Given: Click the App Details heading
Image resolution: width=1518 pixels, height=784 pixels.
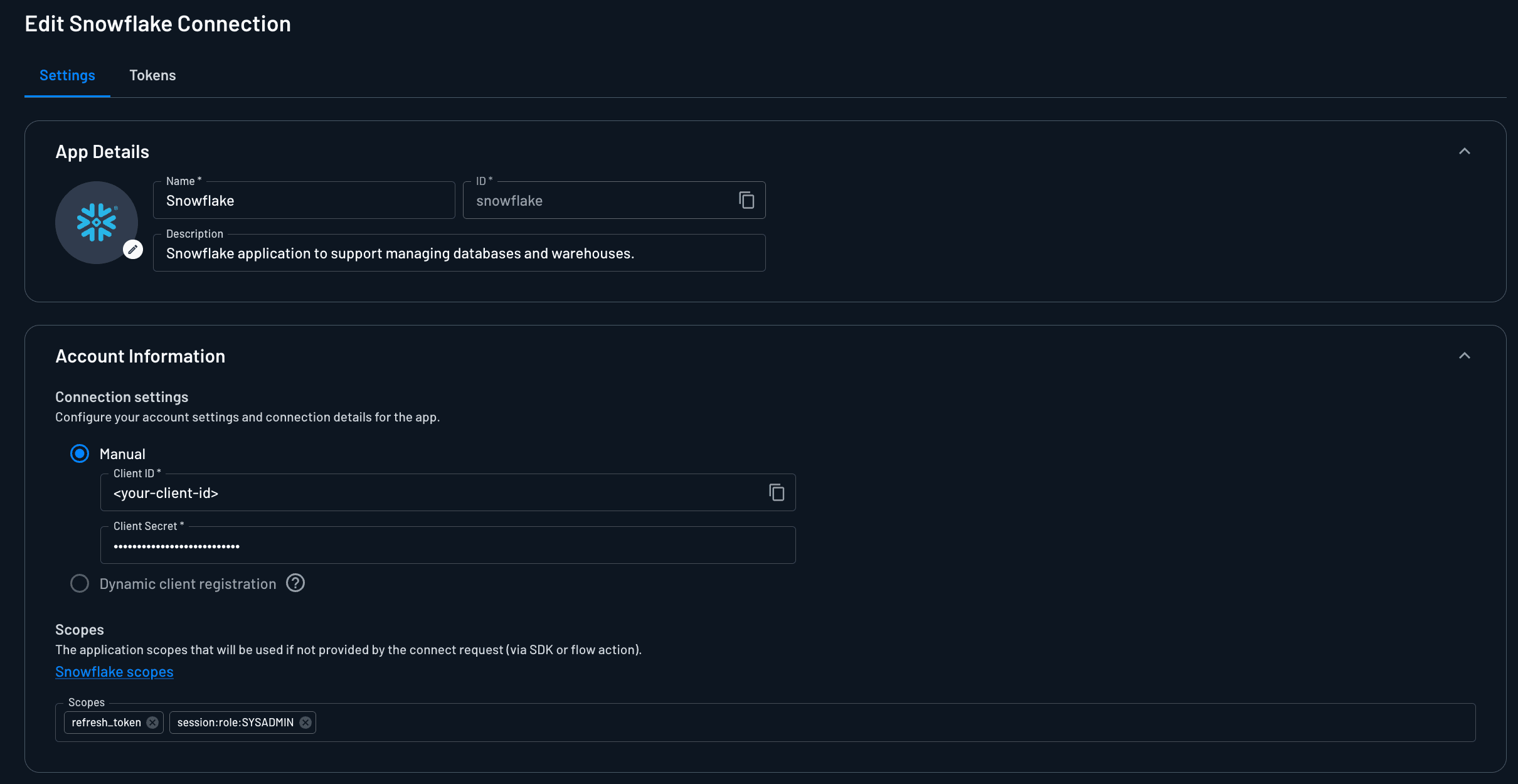Looking at the screenshot, I should tap(102, 152).
